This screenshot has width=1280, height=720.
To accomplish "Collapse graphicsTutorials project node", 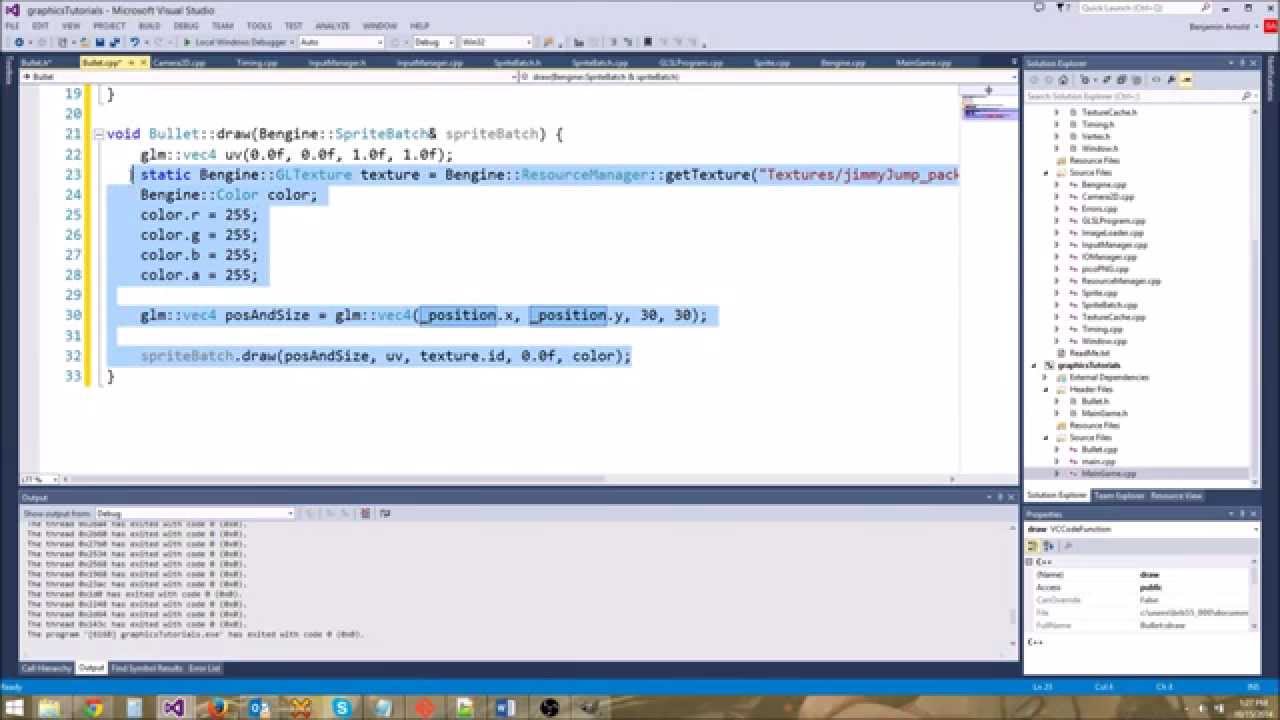I will (1035, 365).
